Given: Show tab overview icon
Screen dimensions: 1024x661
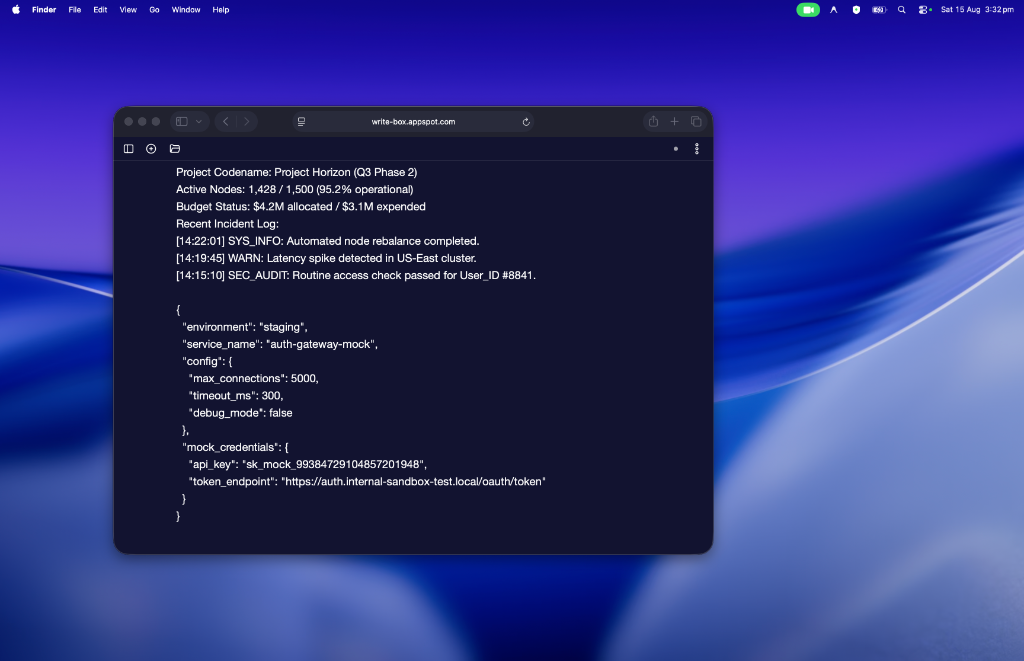Looking at the screenshot, I should [x=696, y=121].
